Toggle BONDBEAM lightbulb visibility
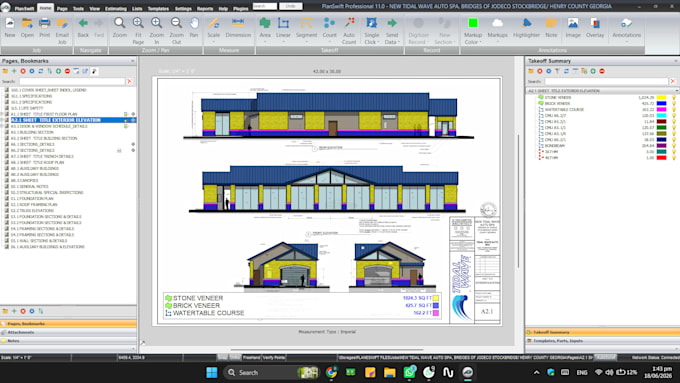This screenshot has width=680, height=383. [674, 146]
